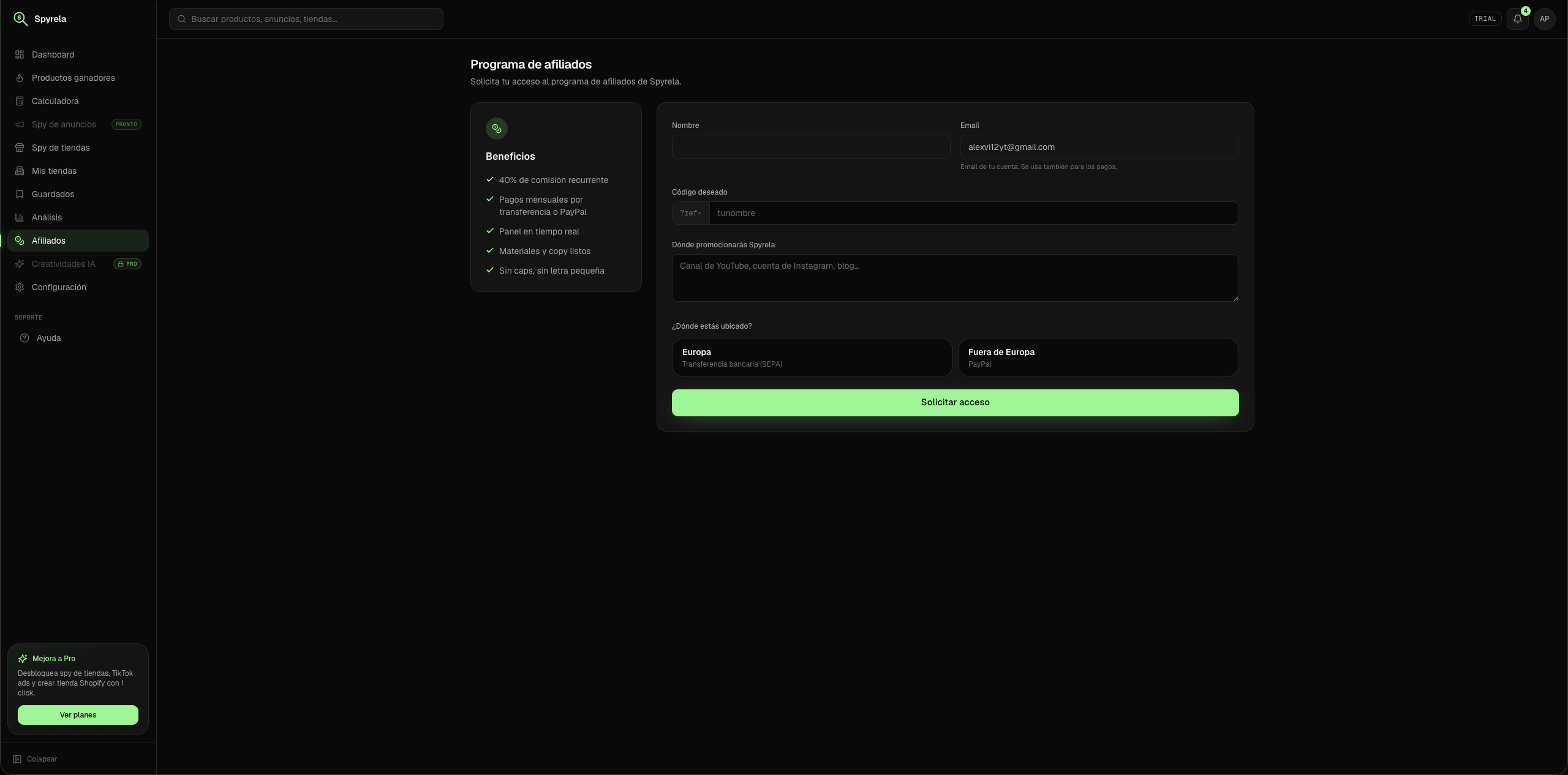Click the Spy de tiendas storefront icon
This screenshot has height=775, width=1568.
(20, 148)
